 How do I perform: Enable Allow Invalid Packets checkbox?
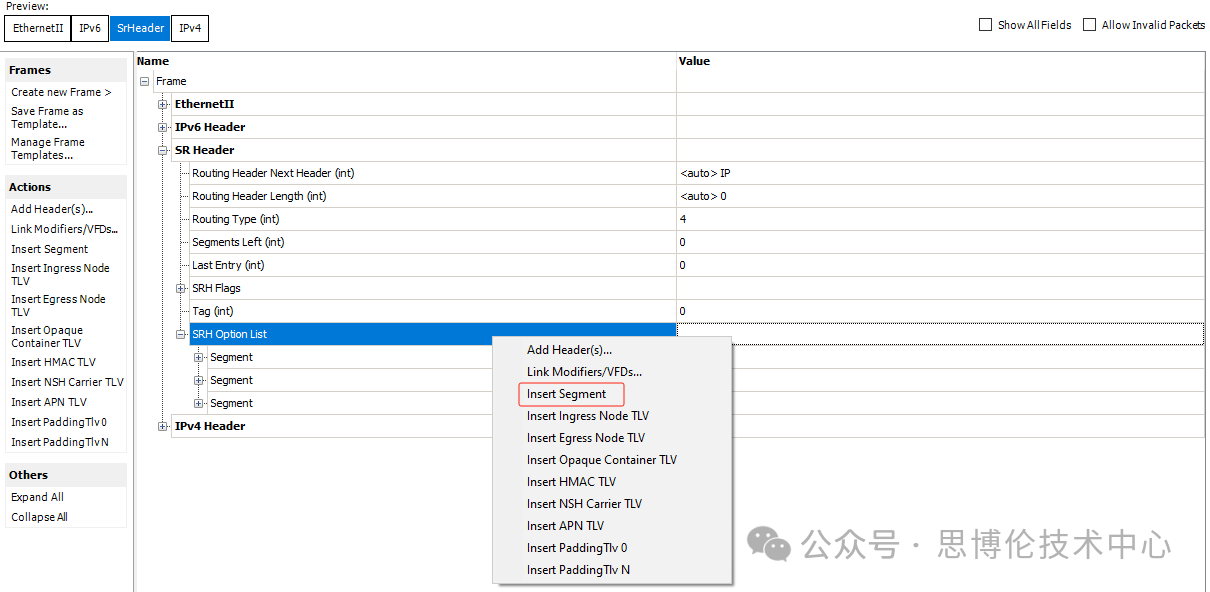click(1090, 25)
